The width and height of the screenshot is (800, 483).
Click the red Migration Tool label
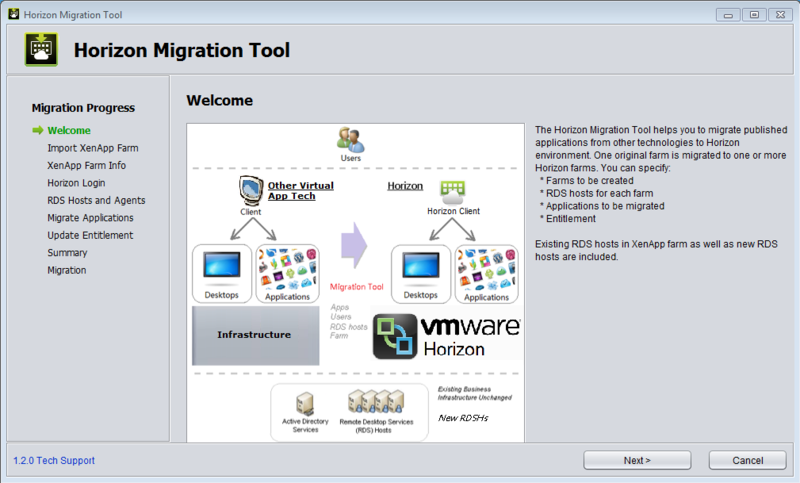(356, 287)
